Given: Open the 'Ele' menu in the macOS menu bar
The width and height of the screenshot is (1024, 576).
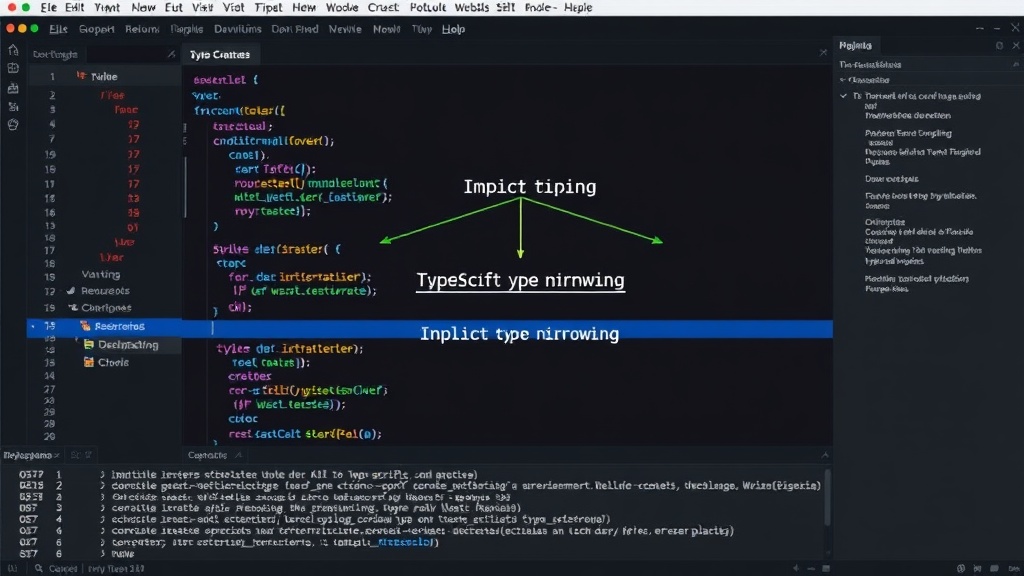Looking at the screenshot, I should tap(48, 8).
